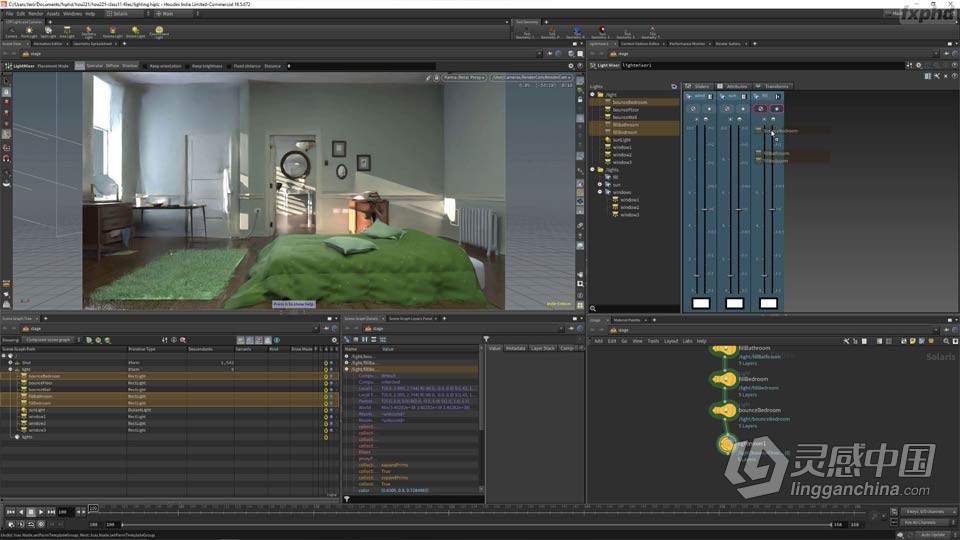This screenshot has height=540, width=960.
Task: Click the Light Mixer parameter gear icon
Action: tap(918, 66)
